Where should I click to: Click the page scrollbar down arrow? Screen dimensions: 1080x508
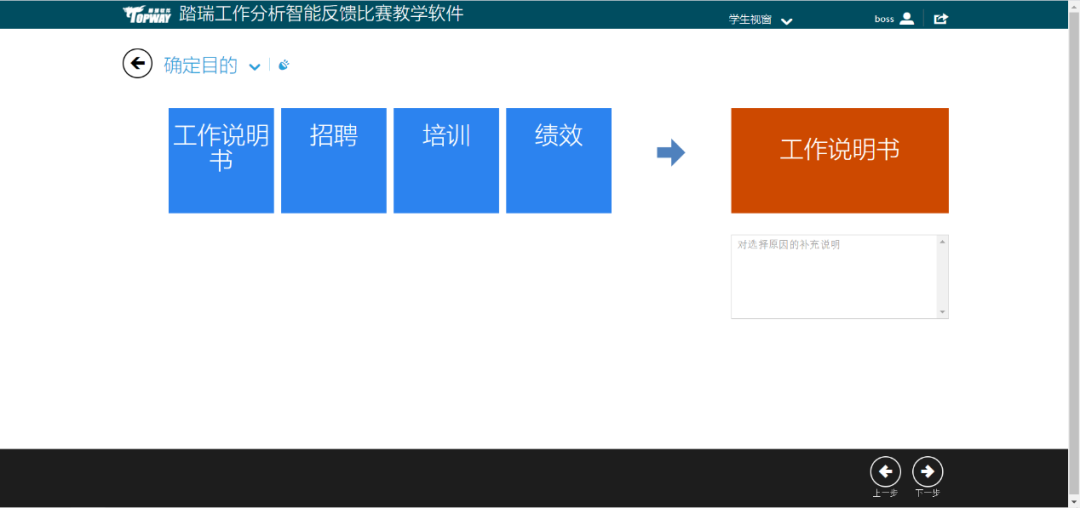click(1074, 501)
